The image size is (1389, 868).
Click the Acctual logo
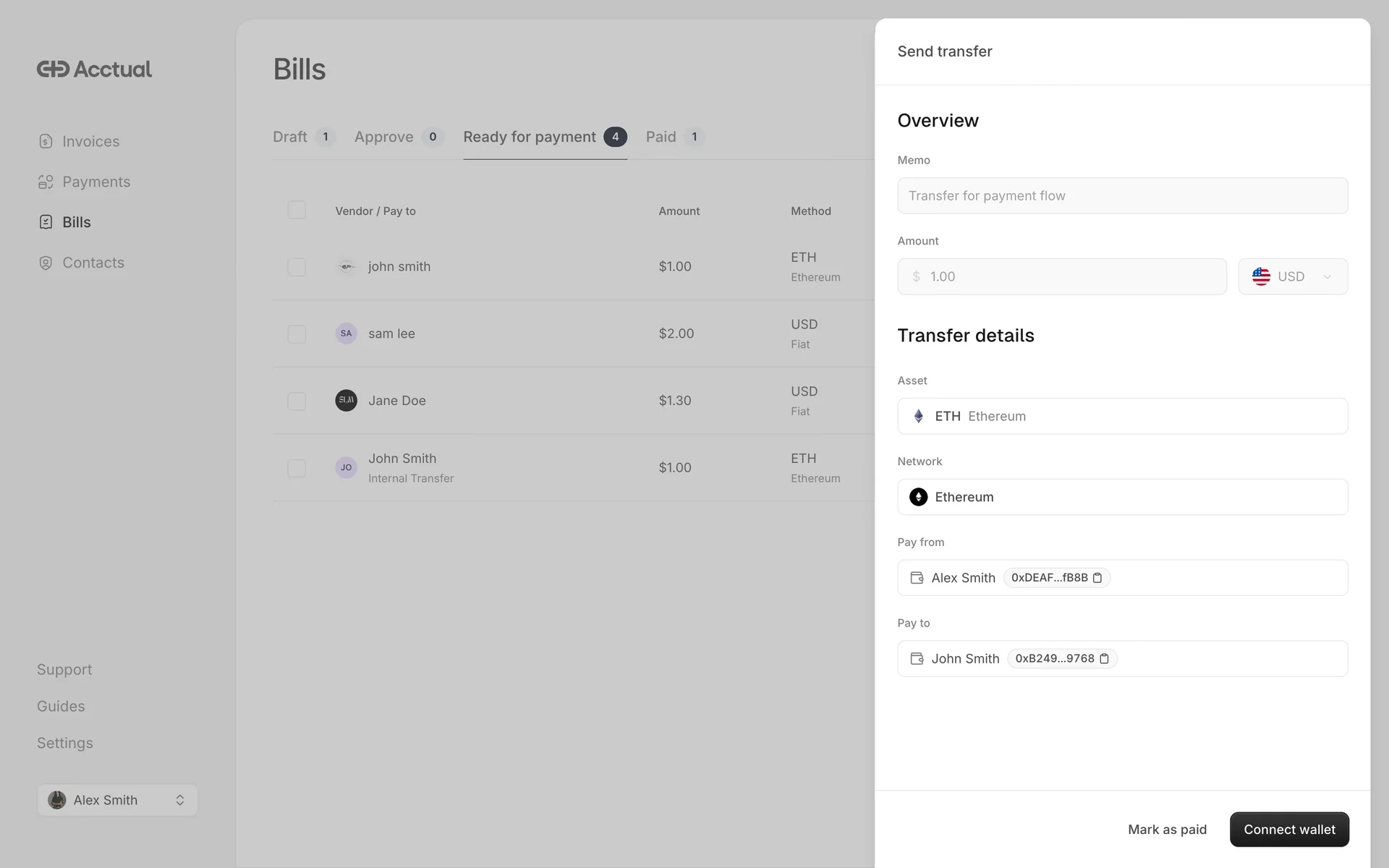coord(94,69)
